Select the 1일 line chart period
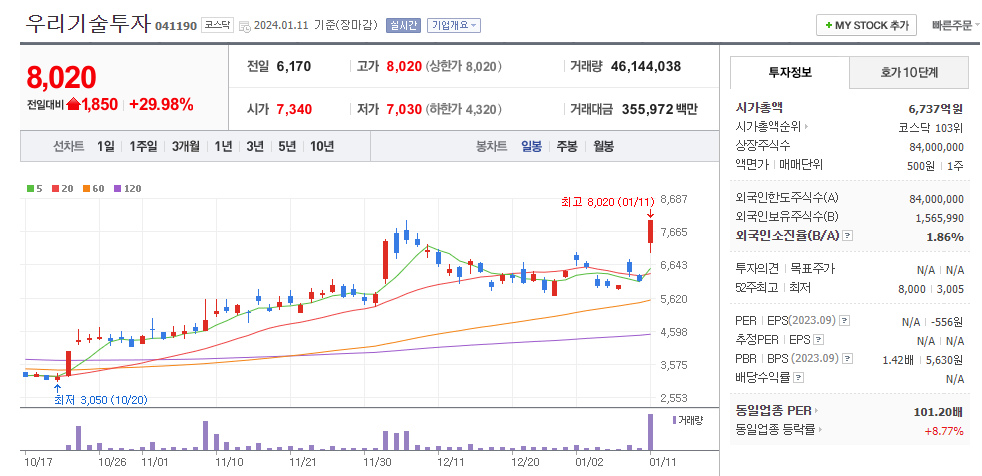The image size is (982, 476). pos(106,147)
